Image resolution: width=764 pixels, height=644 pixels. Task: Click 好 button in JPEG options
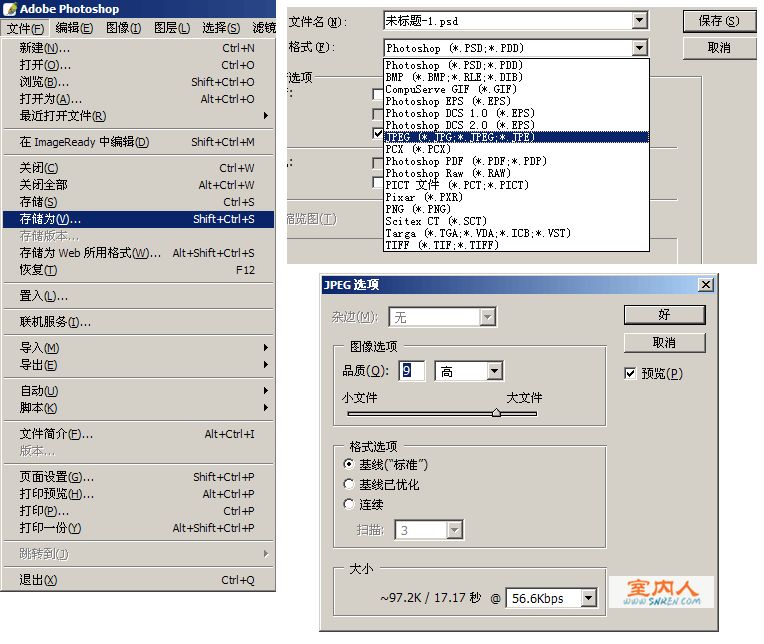(x=665, y=315)
